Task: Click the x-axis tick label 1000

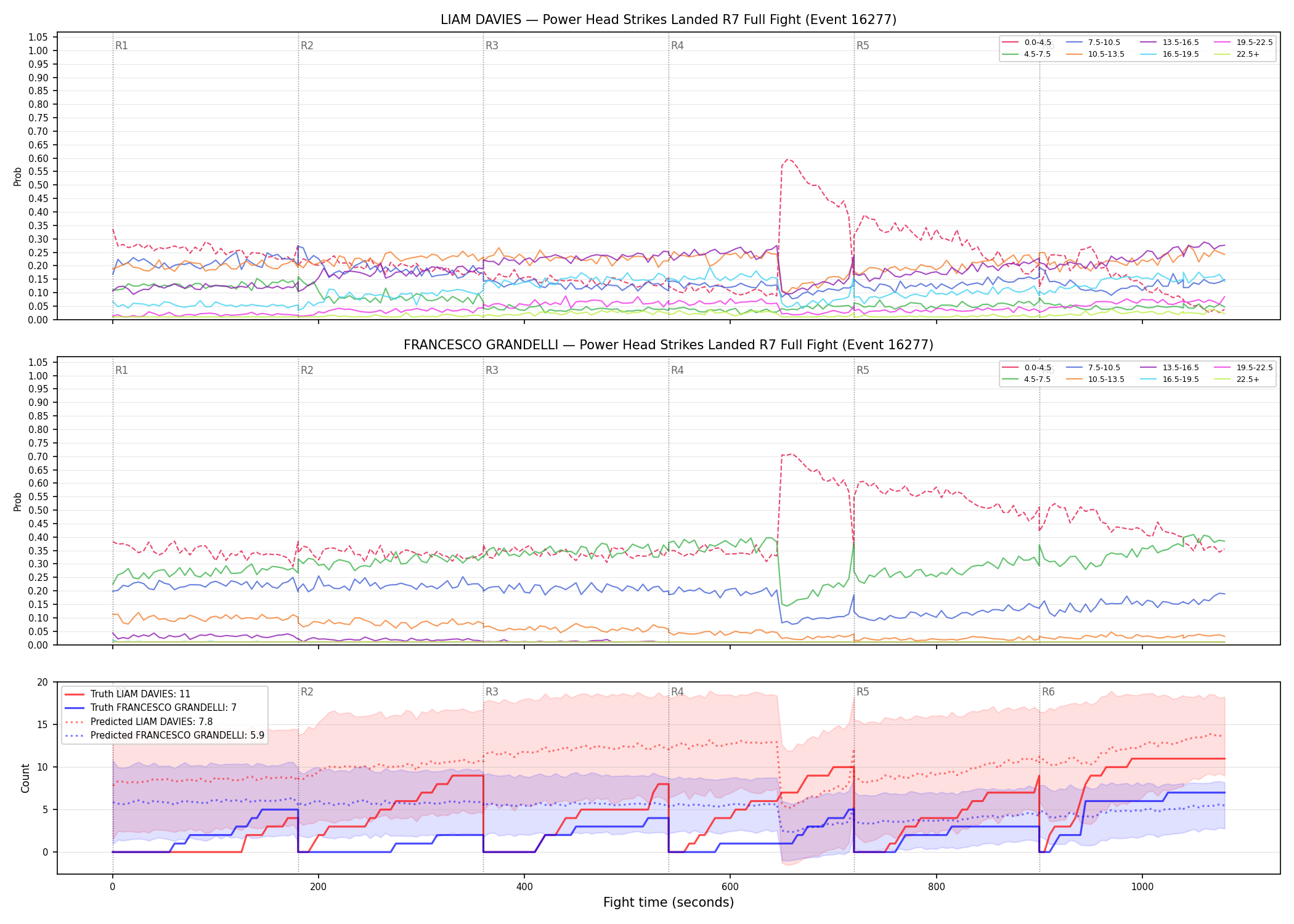Action: coord(1142,887)
